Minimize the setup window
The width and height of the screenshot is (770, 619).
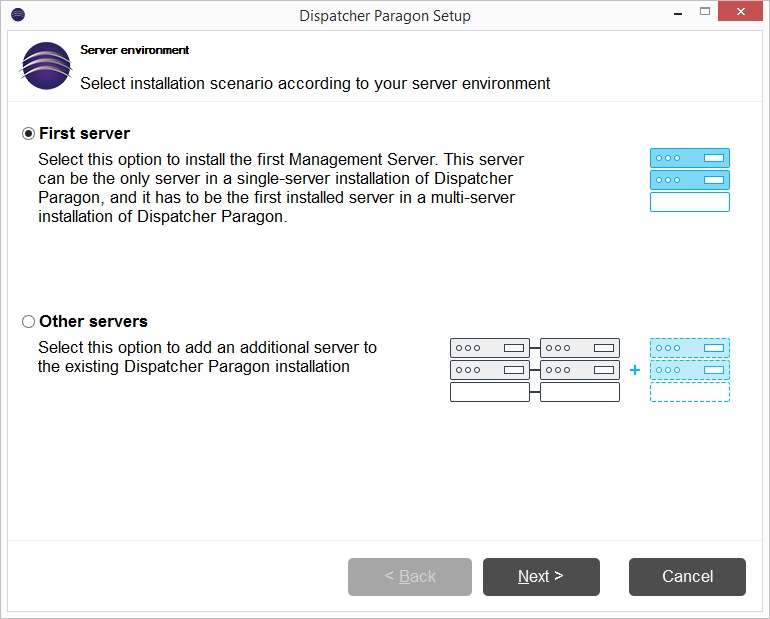point(678,13)
